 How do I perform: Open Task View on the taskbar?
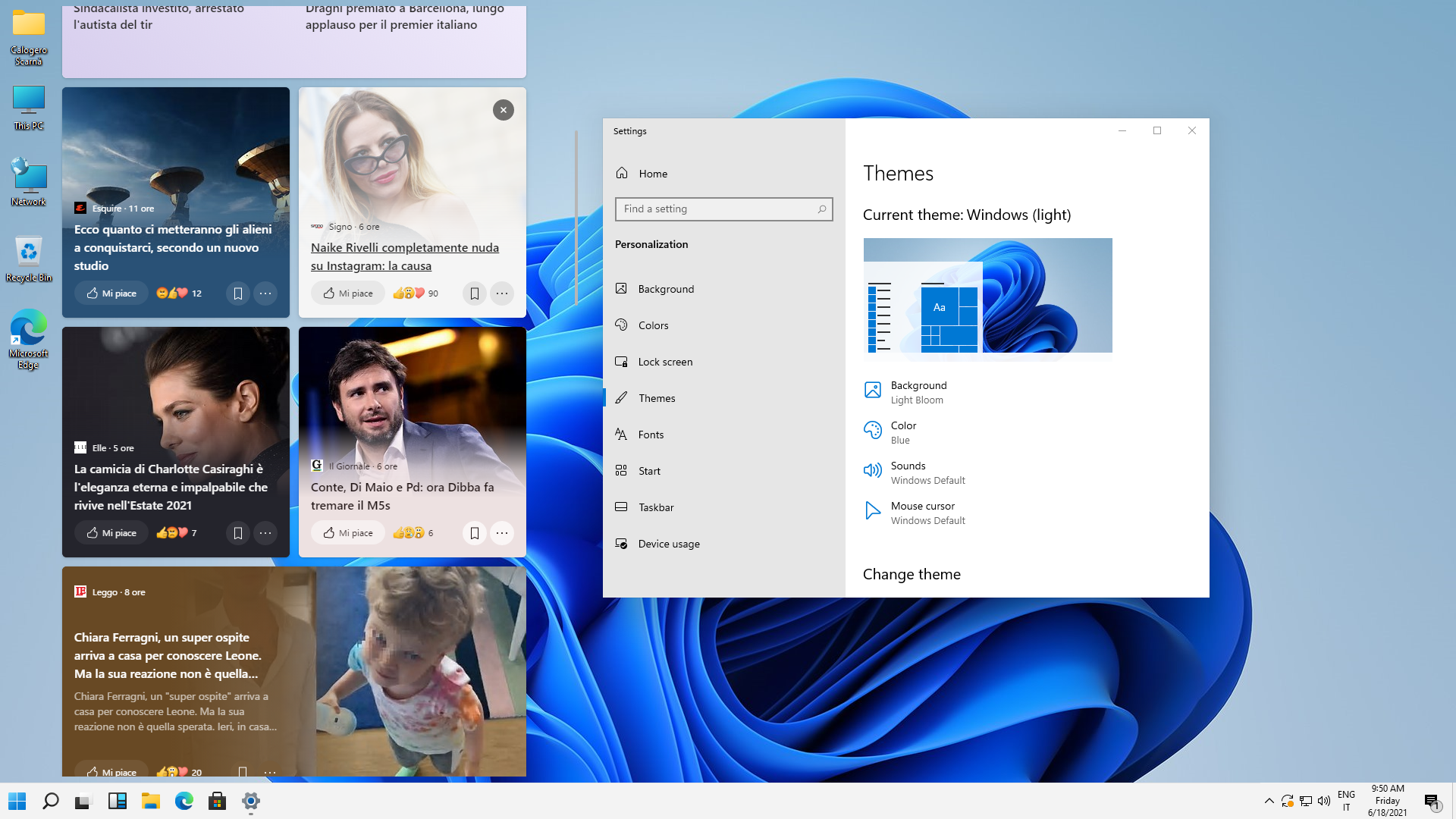83,801
